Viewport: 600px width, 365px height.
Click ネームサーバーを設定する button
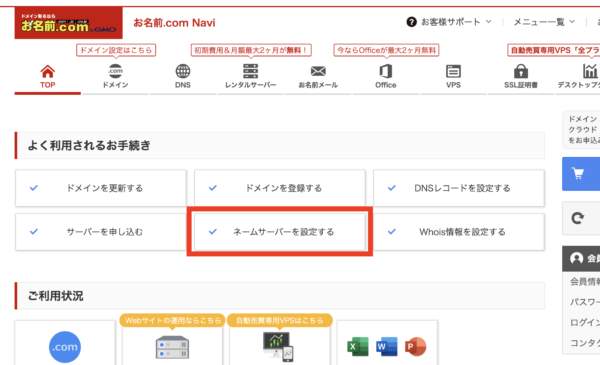tap(280, 232)
